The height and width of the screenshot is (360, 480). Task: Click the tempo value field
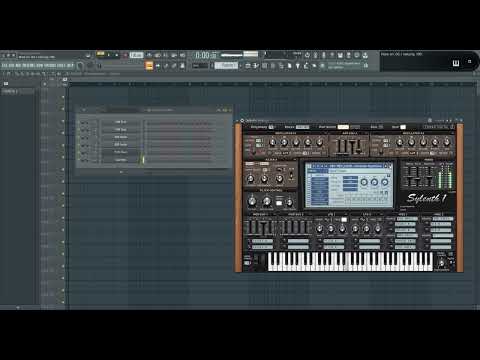[x=136, y=55]
